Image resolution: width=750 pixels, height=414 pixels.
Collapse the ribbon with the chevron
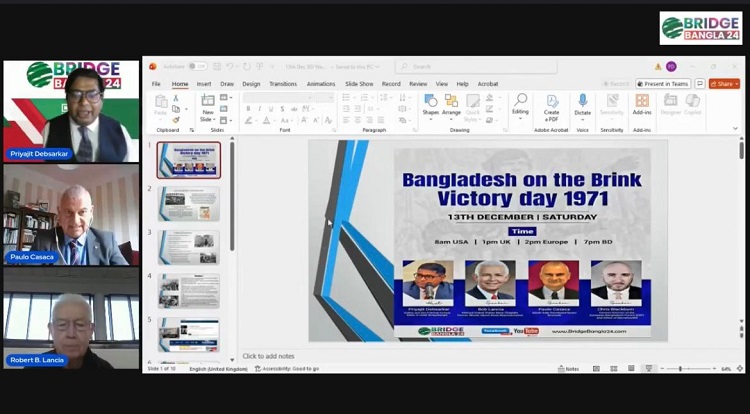pos(735,129)
